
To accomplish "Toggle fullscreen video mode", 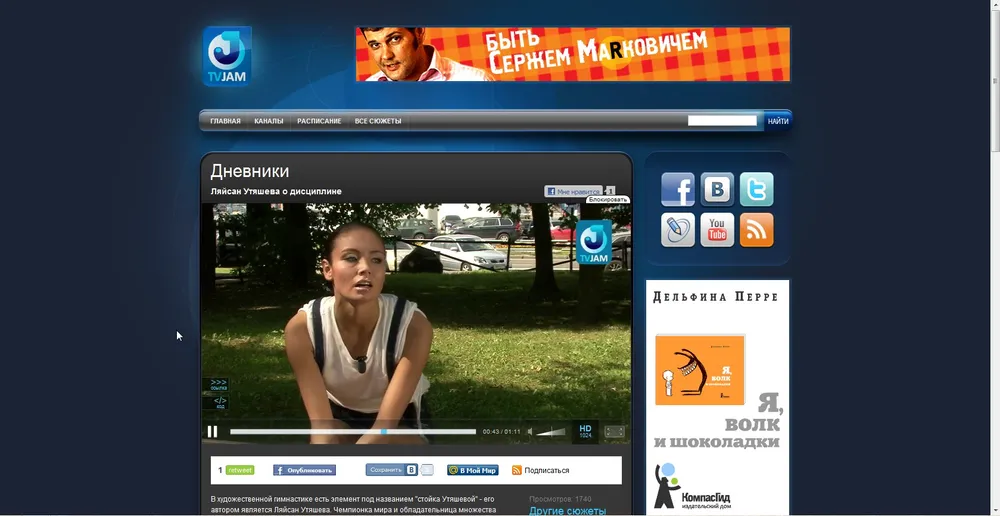I will [x=614, y=432].
